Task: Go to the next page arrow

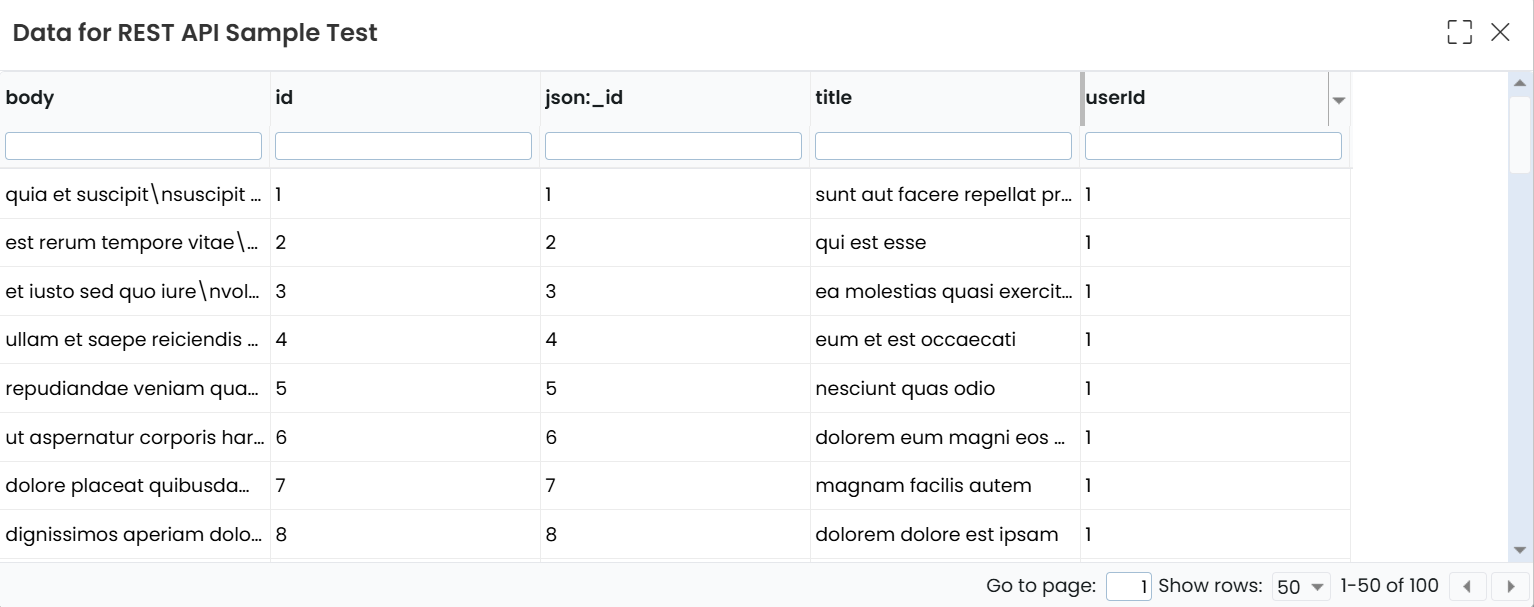Action: click(x=1510, y=587)
